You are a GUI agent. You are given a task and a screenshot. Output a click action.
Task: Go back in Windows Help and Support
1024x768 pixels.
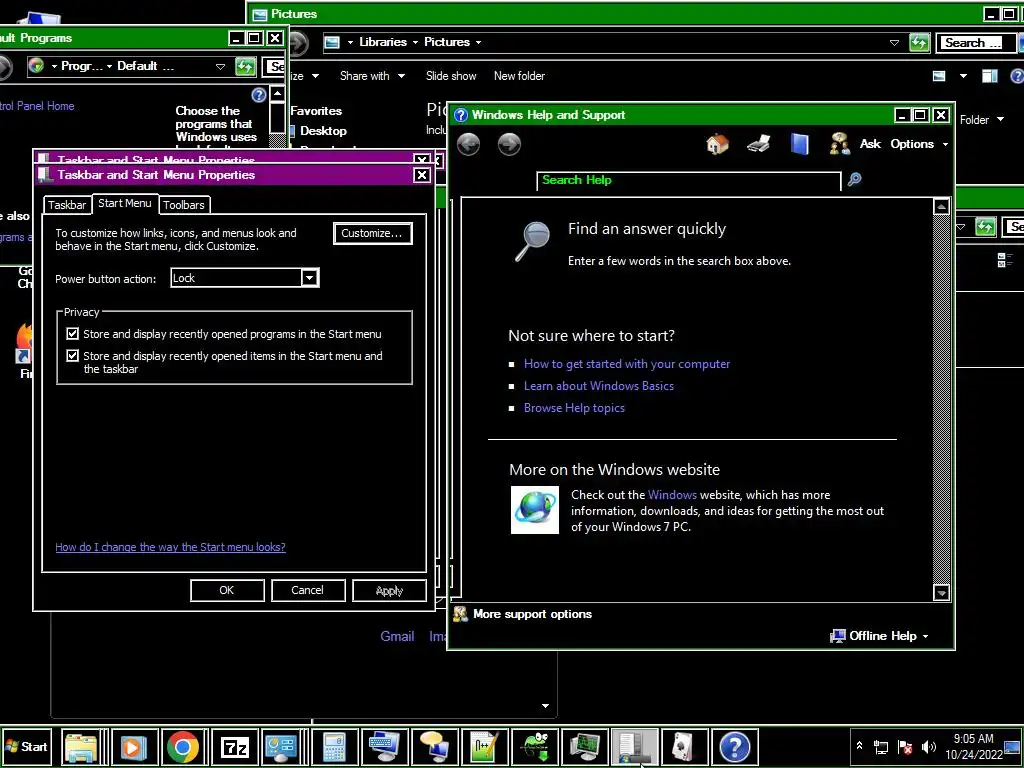[468, 144]
